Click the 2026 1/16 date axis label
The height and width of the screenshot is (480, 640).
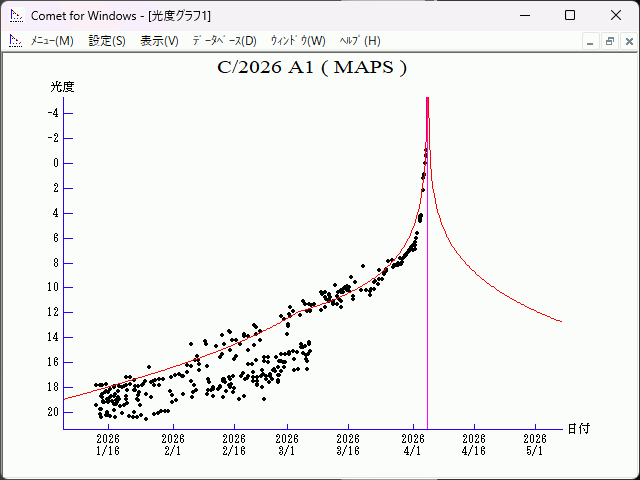[108, 444]
